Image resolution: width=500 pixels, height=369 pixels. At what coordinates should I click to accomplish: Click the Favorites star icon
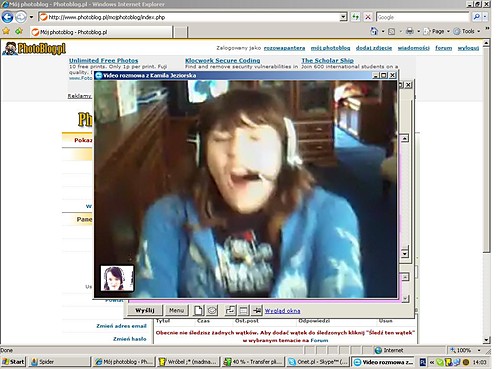6,31
